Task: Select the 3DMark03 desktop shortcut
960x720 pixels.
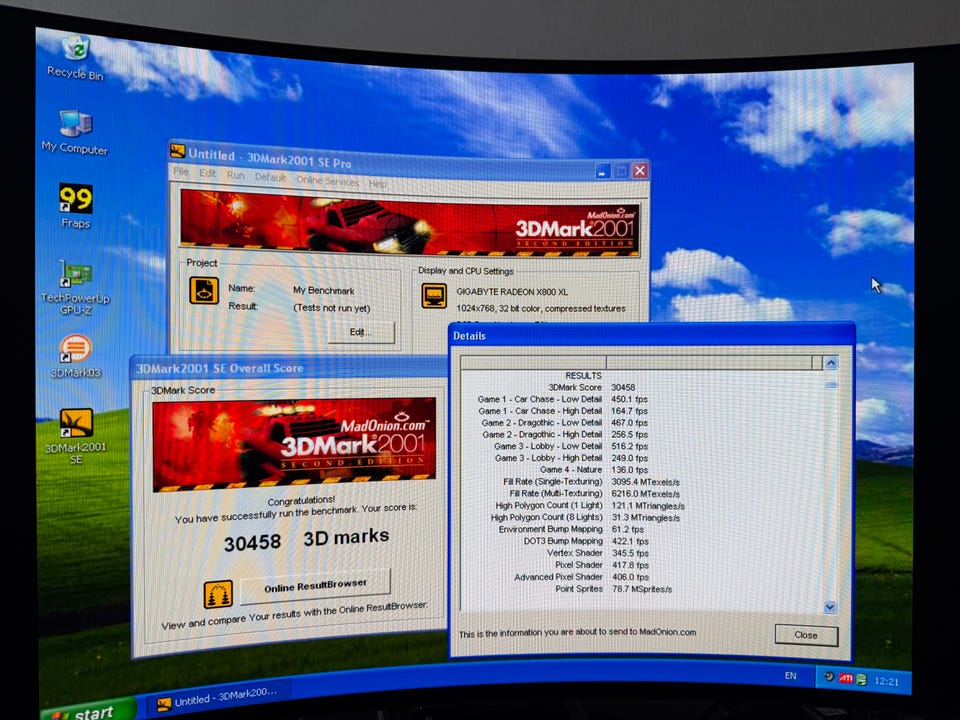Action: click(x=76, y=356)
